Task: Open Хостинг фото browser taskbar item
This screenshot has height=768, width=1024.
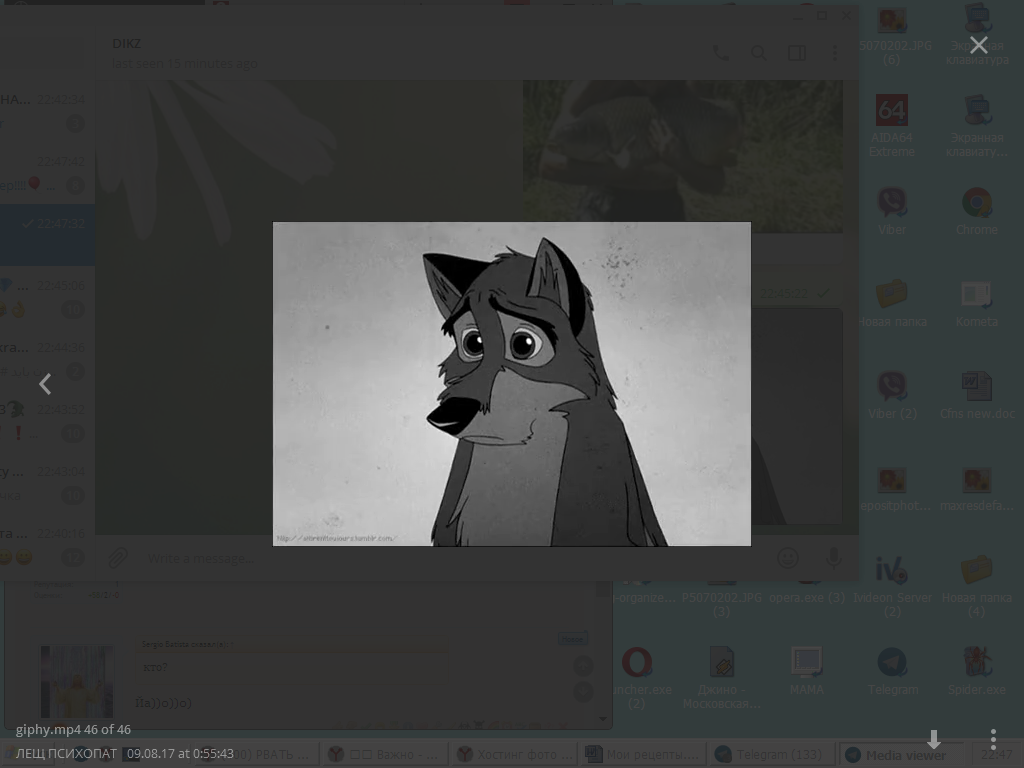Action: 513,754
